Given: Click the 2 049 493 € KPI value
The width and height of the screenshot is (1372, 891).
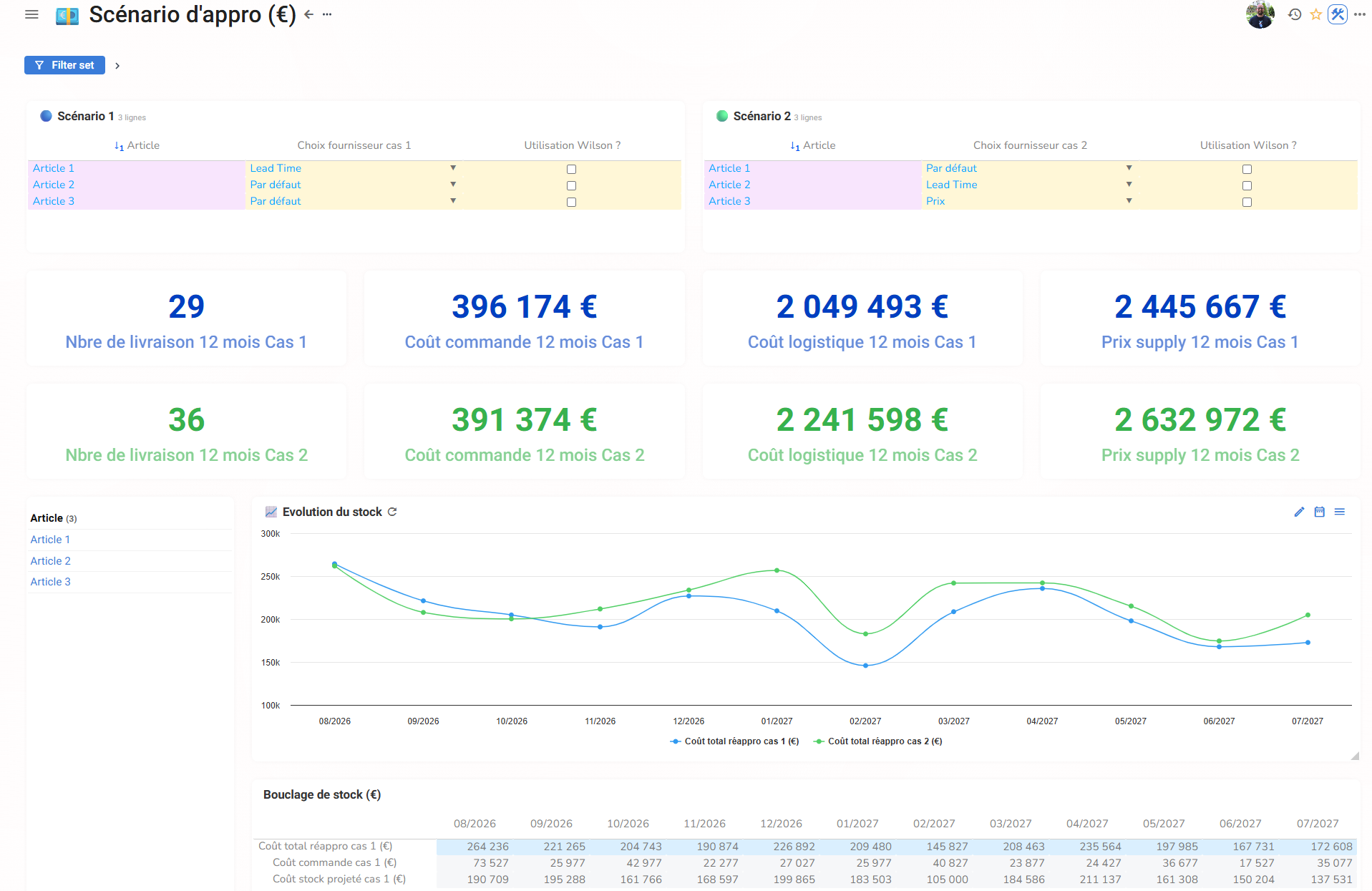Looking at the screenshot, I should pos(862,306).
